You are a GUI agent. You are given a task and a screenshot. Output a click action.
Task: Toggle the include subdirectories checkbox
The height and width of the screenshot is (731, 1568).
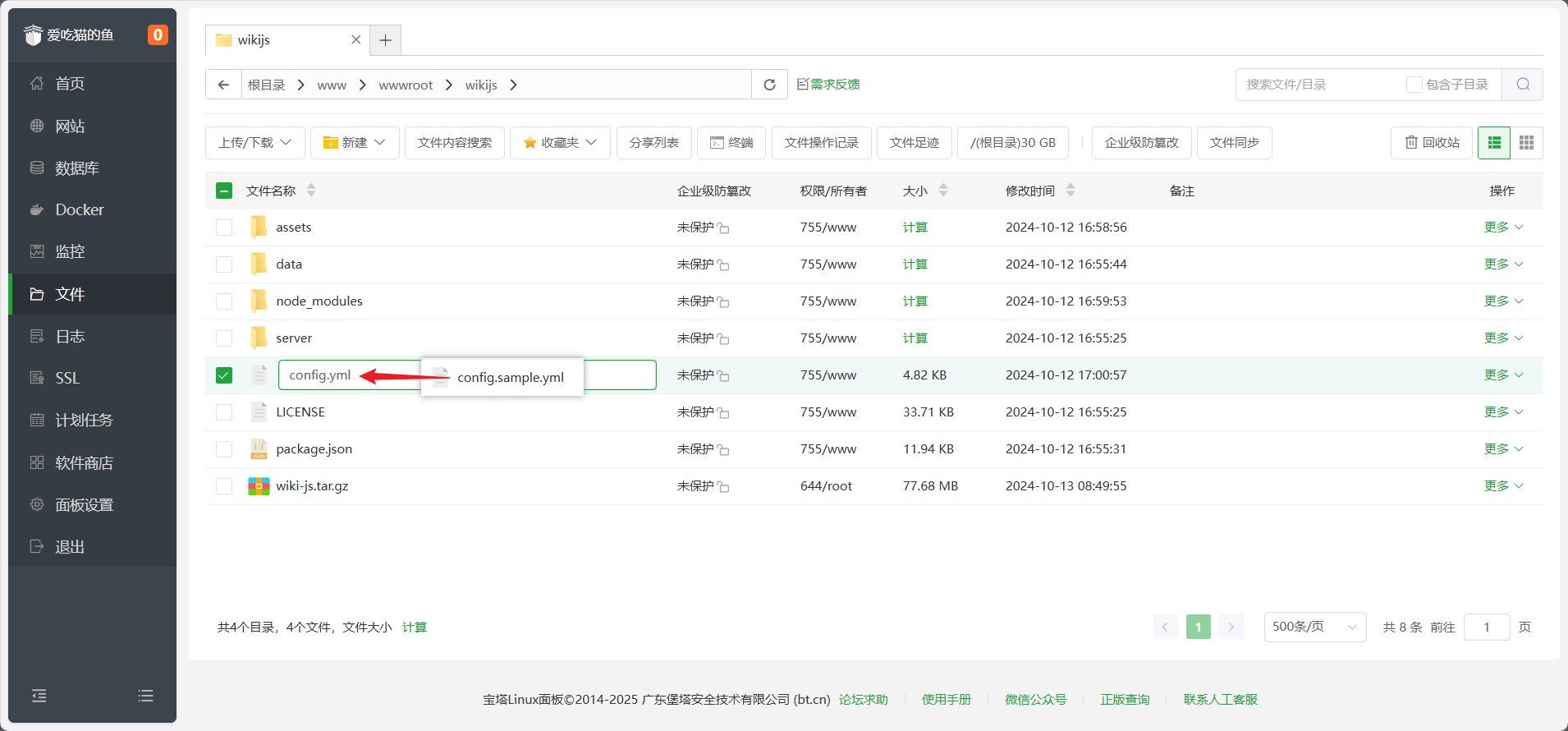coord(1414,85)
